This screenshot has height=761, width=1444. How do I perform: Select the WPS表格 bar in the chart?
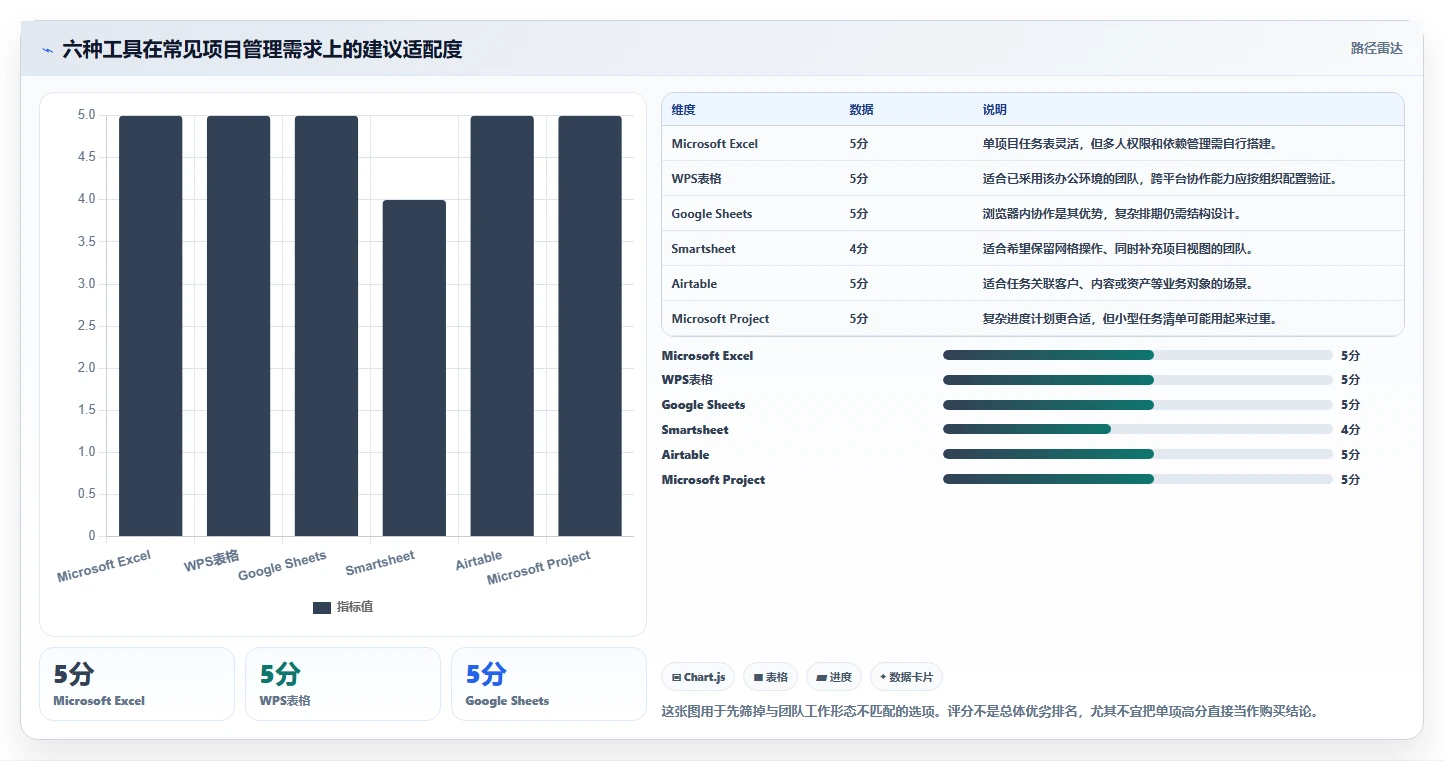pyautogui.click(x=239, y=326)
